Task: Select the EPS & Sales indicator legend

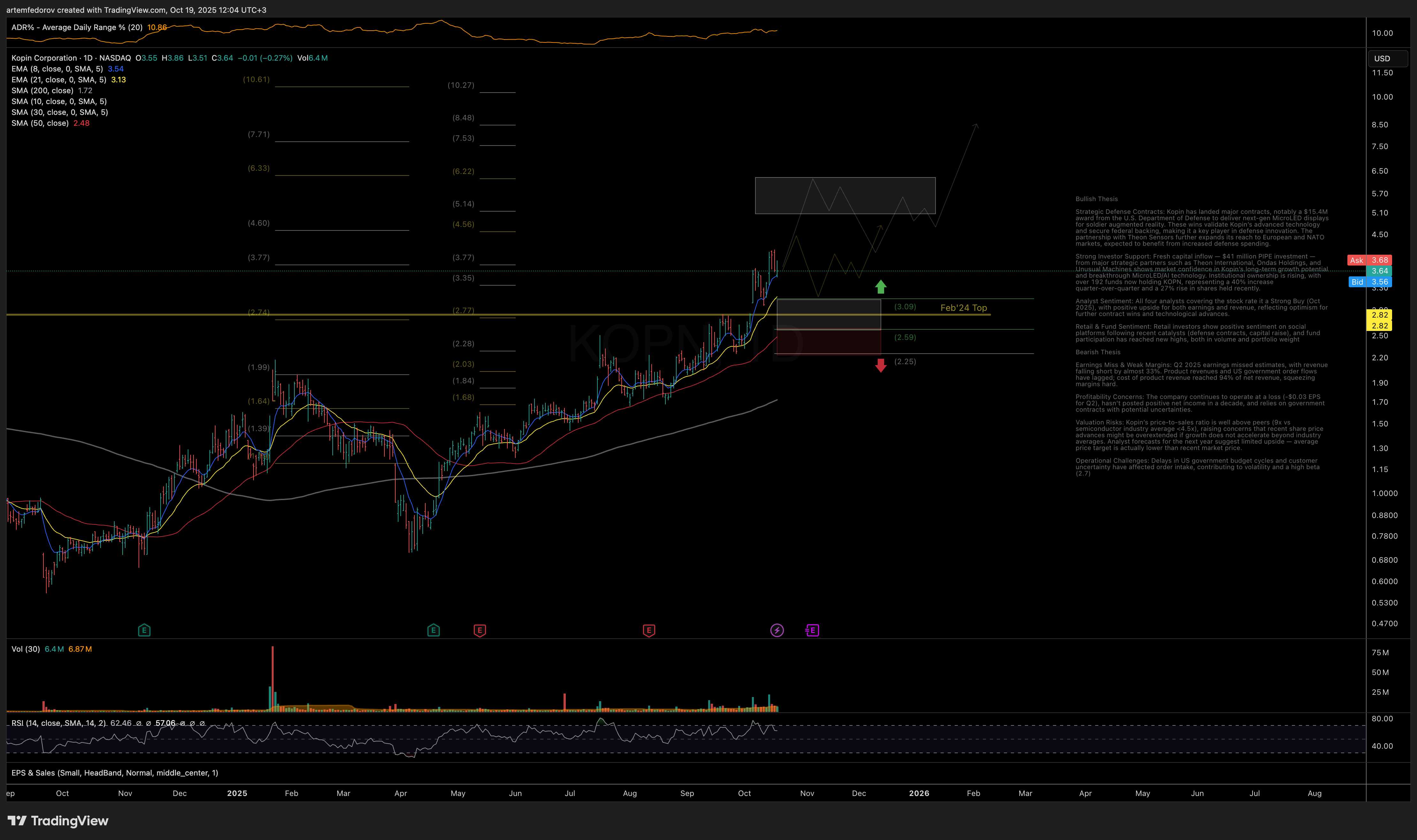Action: point(114,773)
